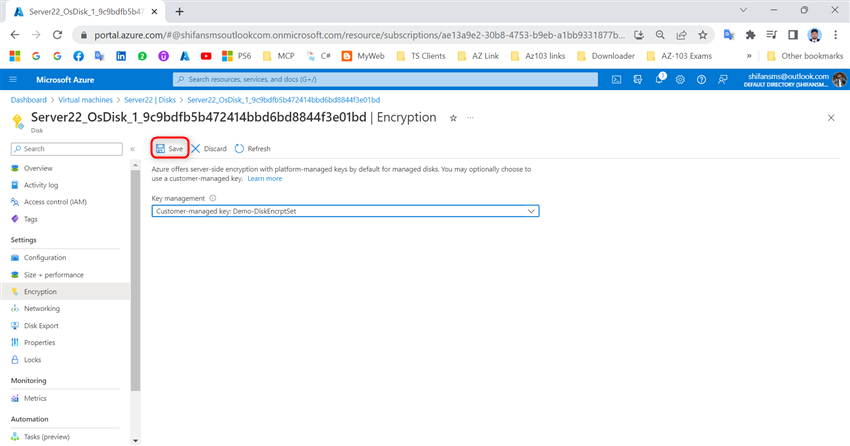Viewport: 850px width, 446px height.
Task: Open Azure Cloud Shell
Action: 616,80
